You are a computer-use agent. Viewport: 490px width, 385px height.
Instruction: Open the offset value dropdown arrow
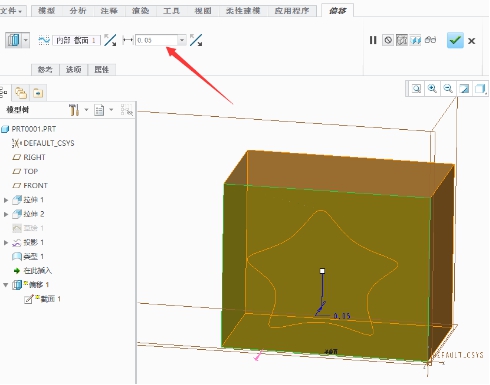click(182, 40)
